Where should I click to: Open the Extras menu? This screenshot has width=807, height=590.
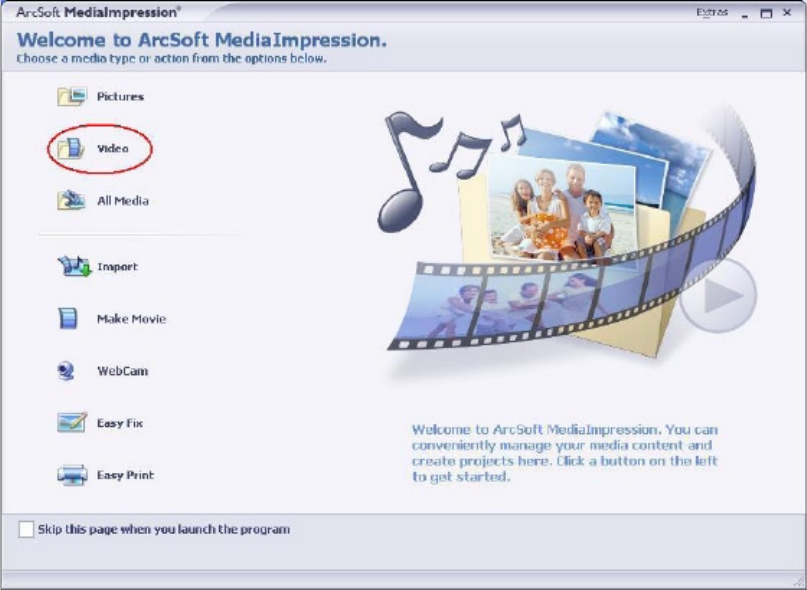coord(712,12)
